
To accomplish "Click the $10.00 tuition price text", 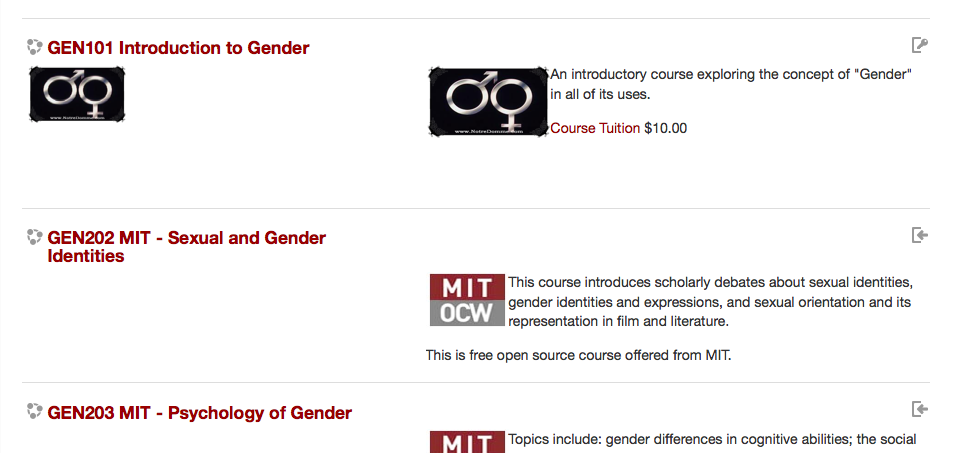I will 666,128.
